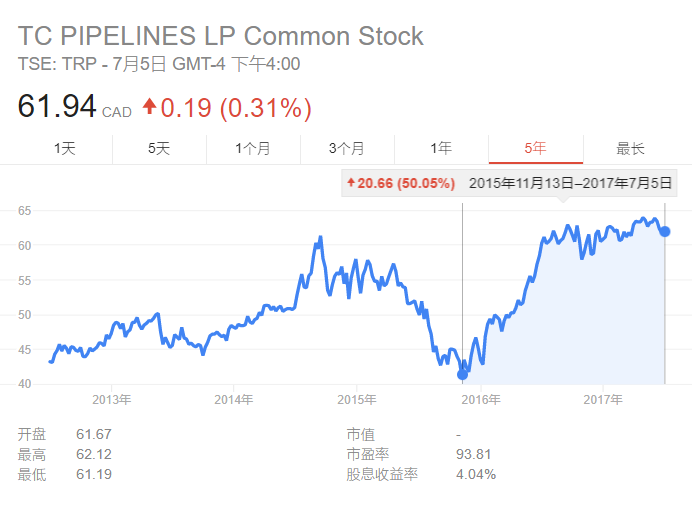The image size is (692, 509).
Task: Select the active 5年 tab
Action: click(x=535, y=149)
